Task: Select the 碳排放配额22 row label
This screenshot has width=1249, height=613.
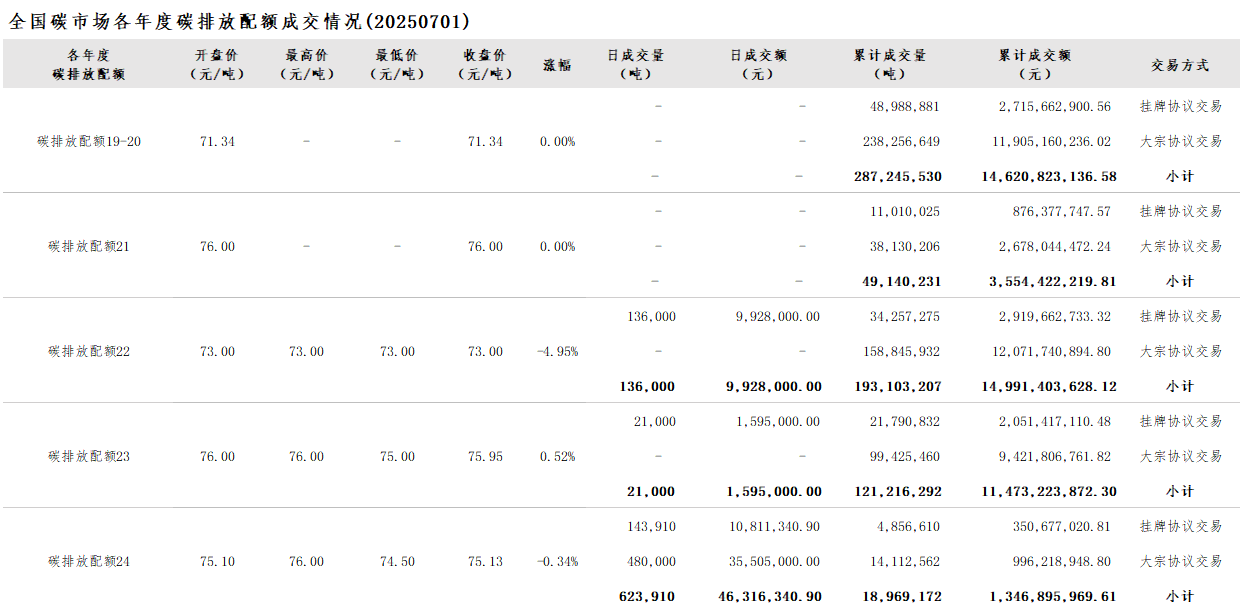Action: (89, 352)
